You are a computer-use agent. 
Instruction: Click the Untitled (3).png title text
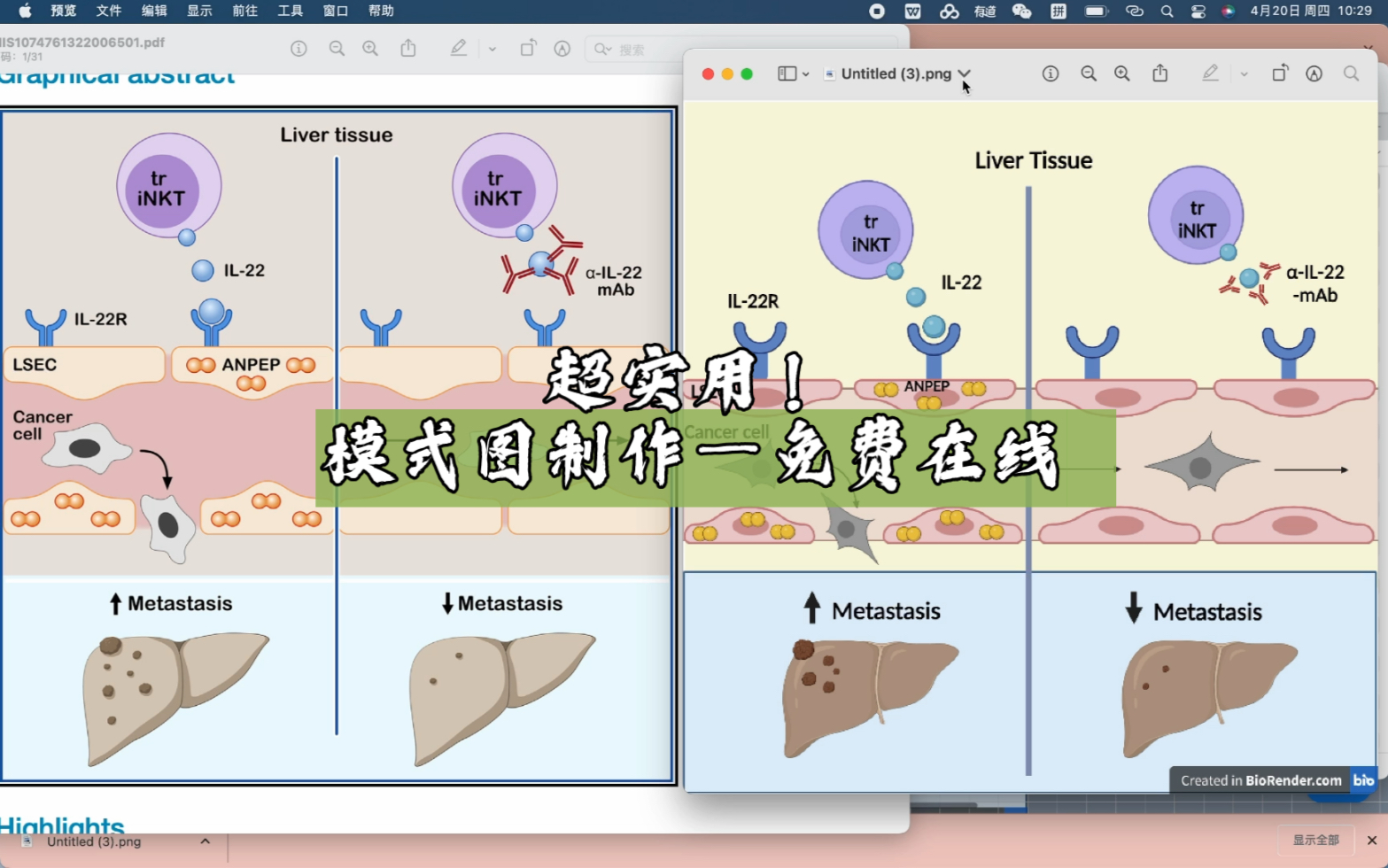896,74
